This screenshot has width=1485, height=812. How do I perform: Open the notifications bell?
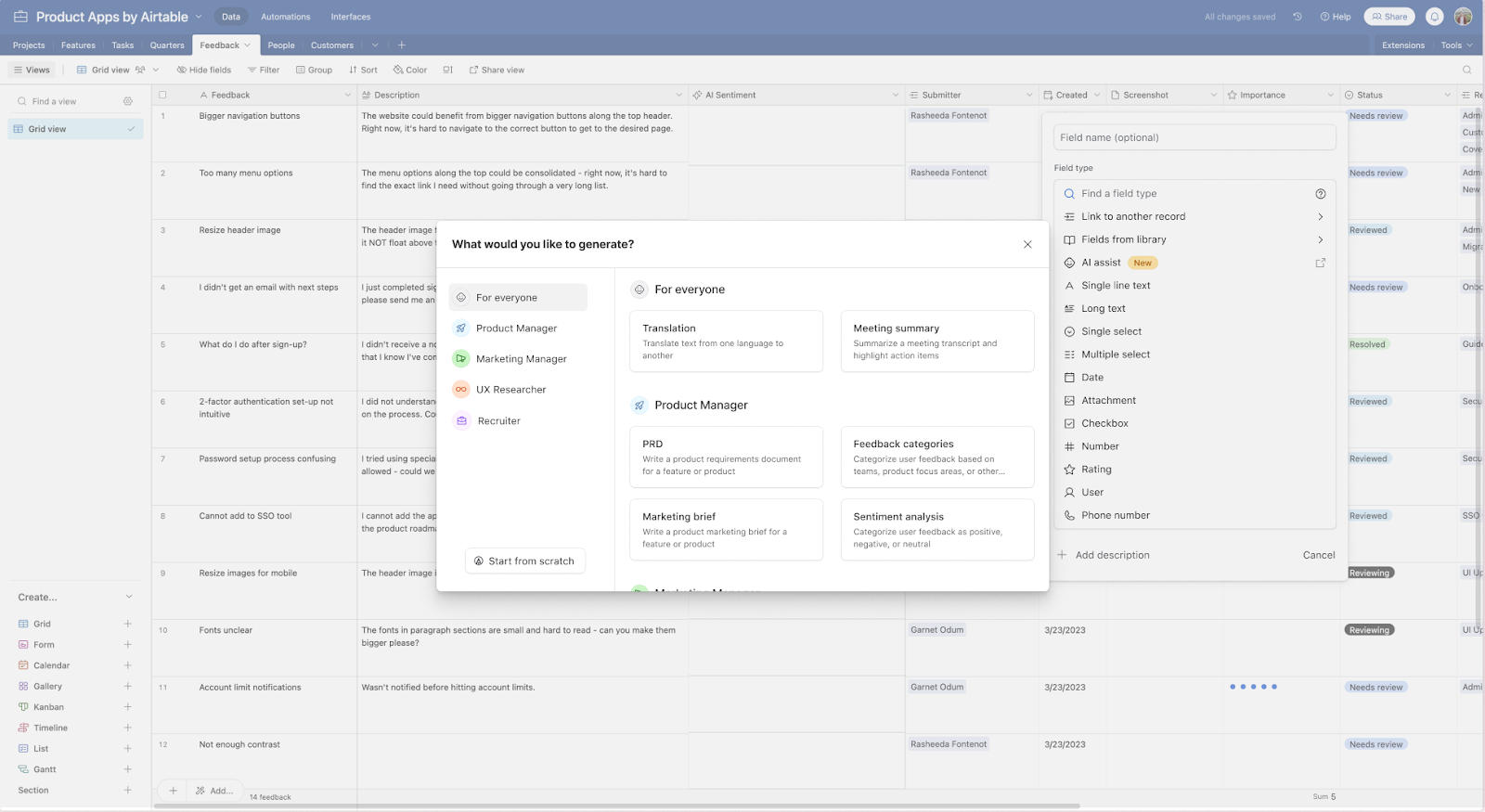tap(1435, 17)
